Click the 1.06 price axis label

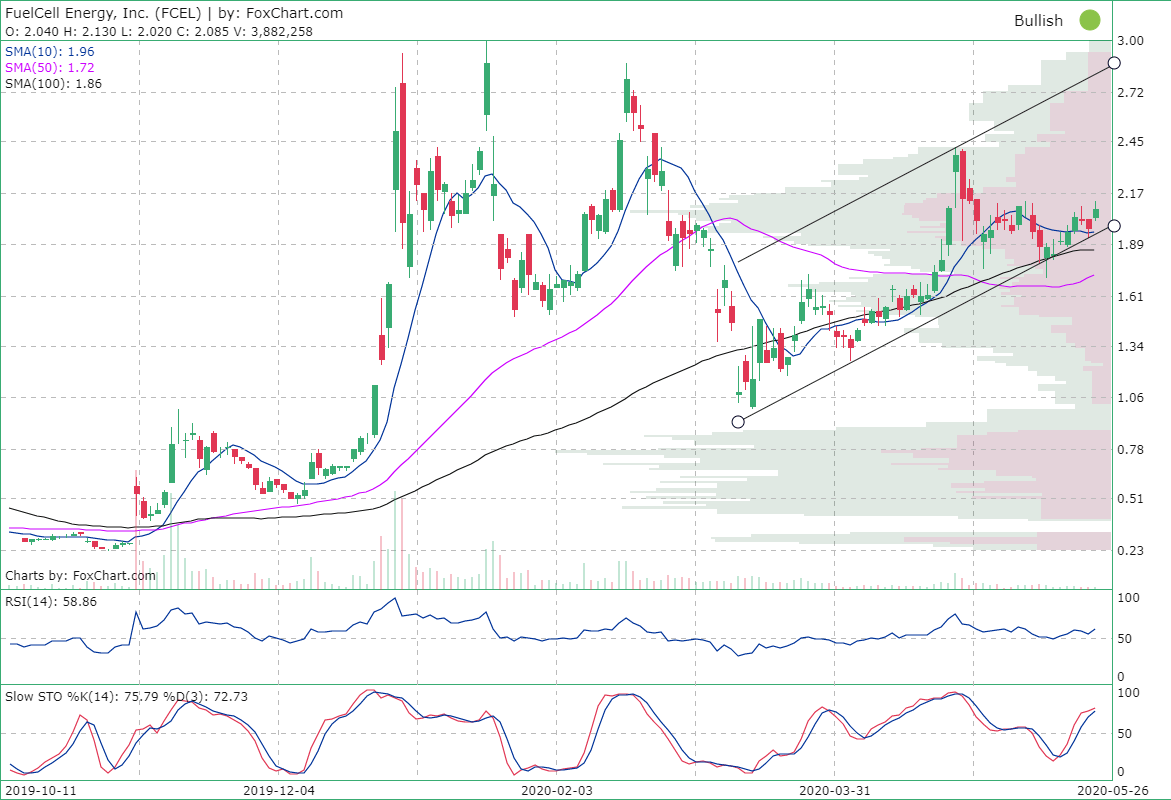tap(1130, 397)
